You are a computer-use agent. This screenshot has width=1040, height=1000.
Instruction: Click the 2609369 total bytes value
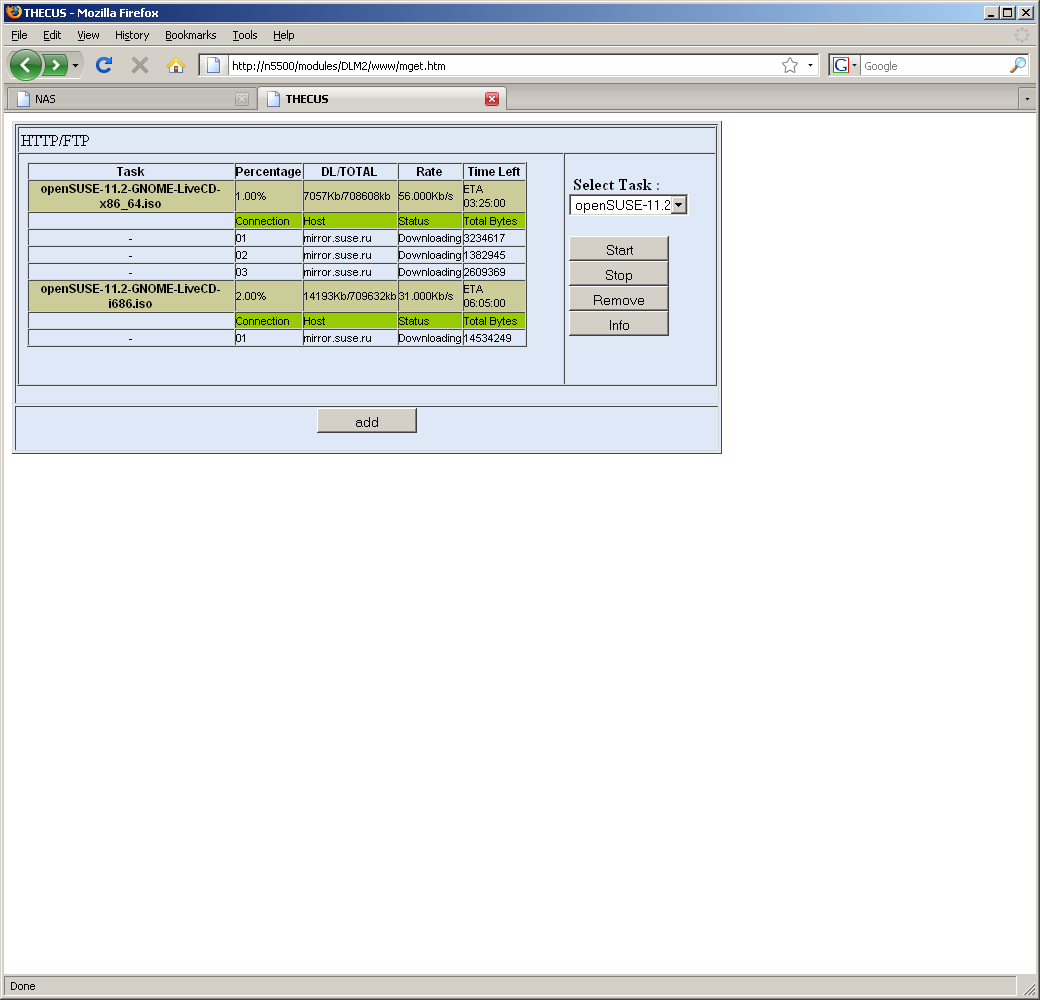pyautogui.click(x=484, y=272)
